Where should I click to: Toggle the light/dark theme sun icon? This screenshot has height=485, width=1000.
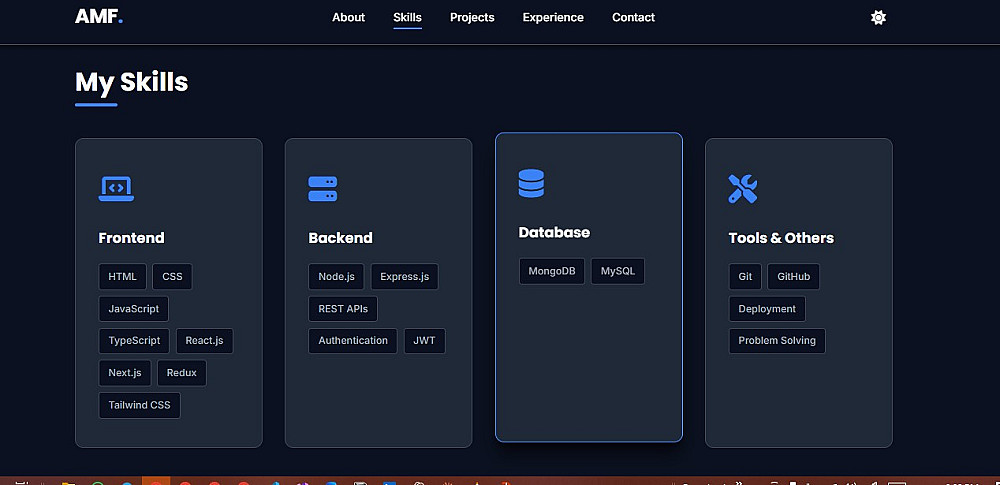pyautogui.click(x=878, y=18)
